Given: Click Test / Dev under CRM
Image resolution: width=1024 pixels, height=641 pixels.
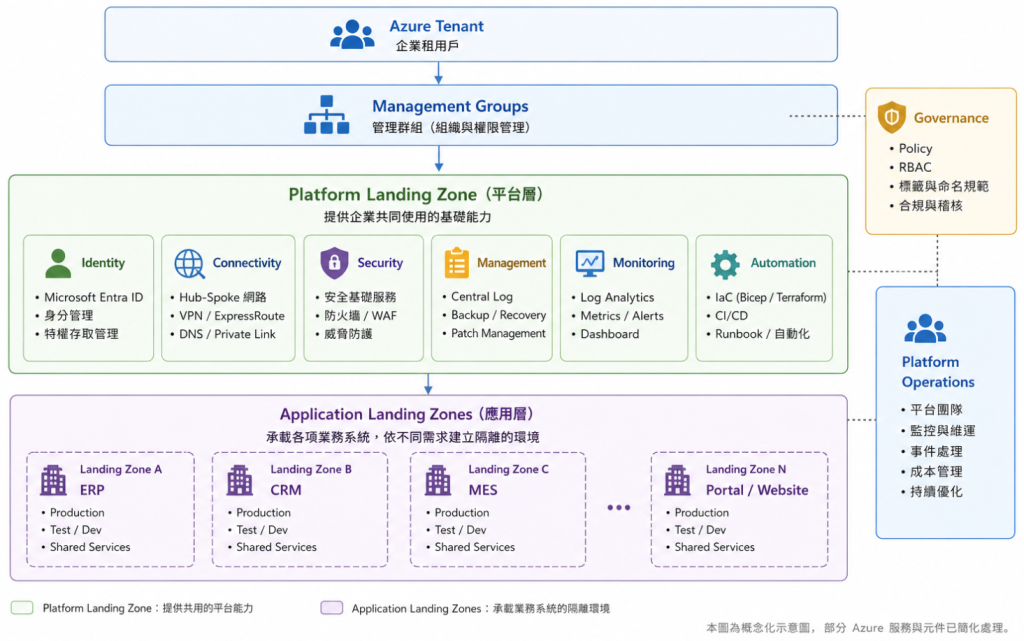Looking at the screenshot, I should (262, 529).
